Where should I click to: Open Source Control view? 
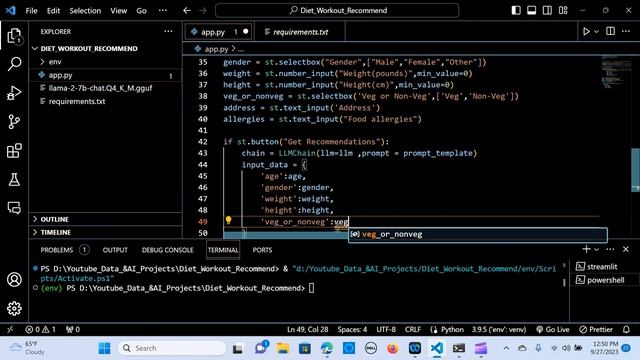tap(14, 122)
